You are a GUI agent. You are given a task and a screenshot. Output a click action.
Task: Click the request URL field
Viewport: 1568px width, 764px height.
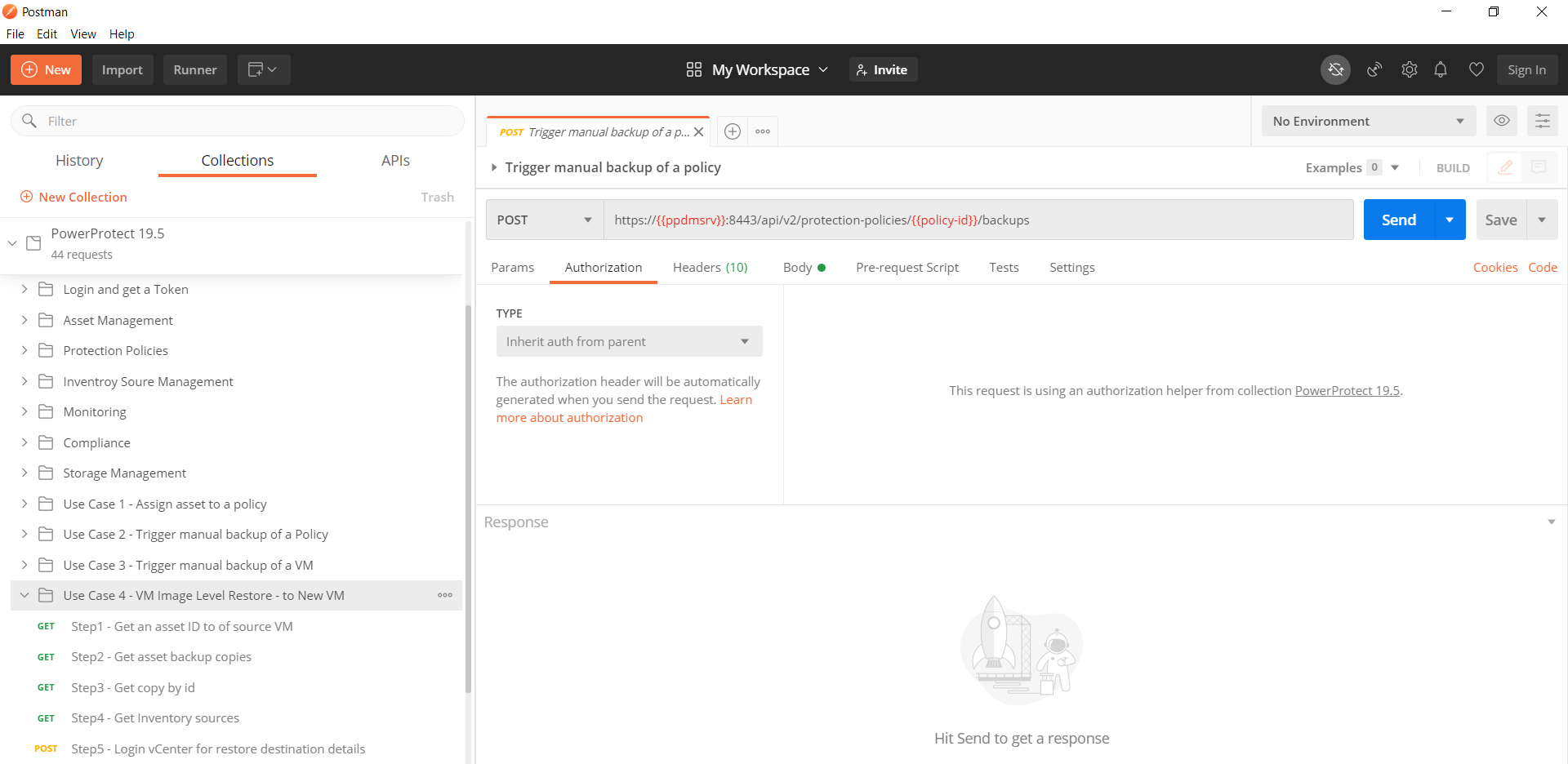[x=978, y=220]
